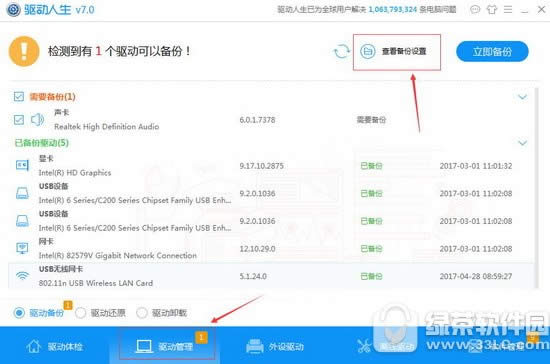The width and height of the screenshot is (550, 364).
Task: Click the wireless LAN wifi icon
Action: 22,276
